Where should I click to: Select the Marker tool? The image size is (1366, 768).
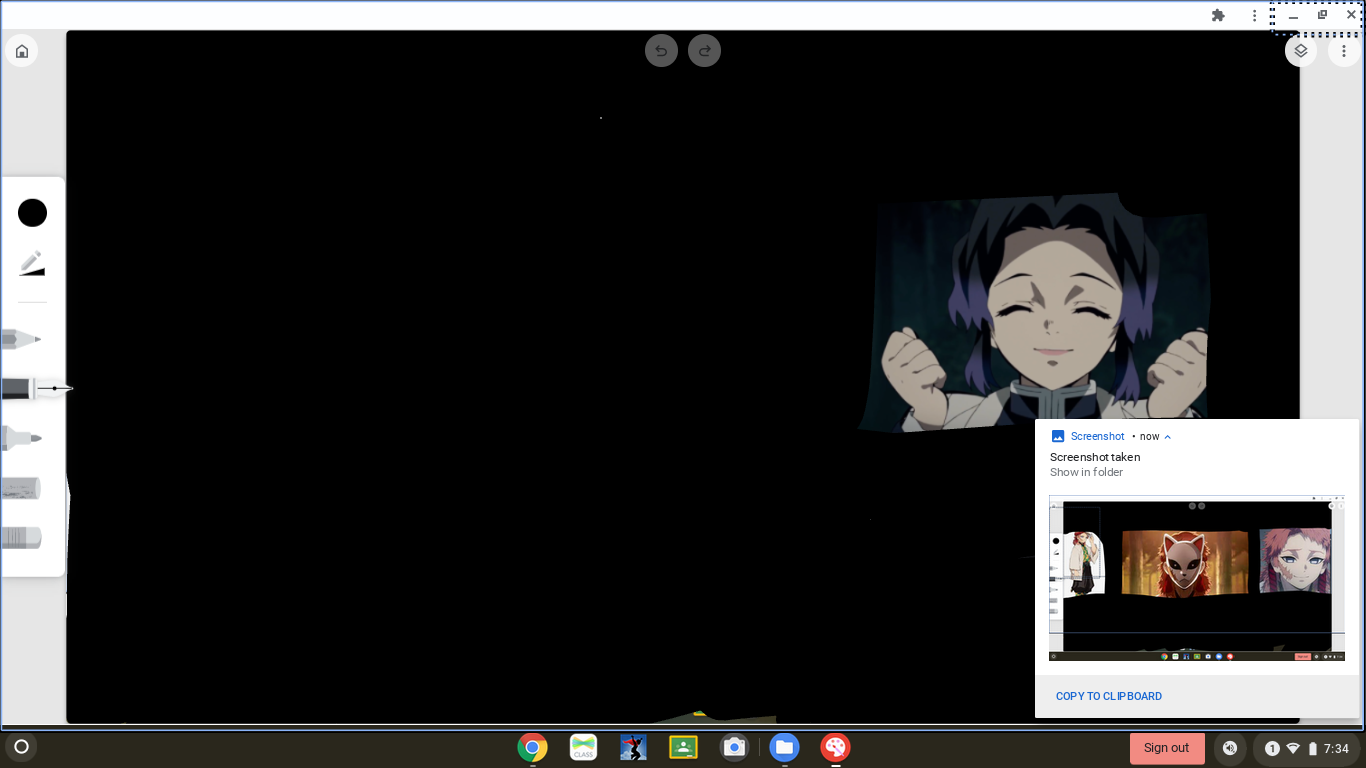click(x=22, y=437)
